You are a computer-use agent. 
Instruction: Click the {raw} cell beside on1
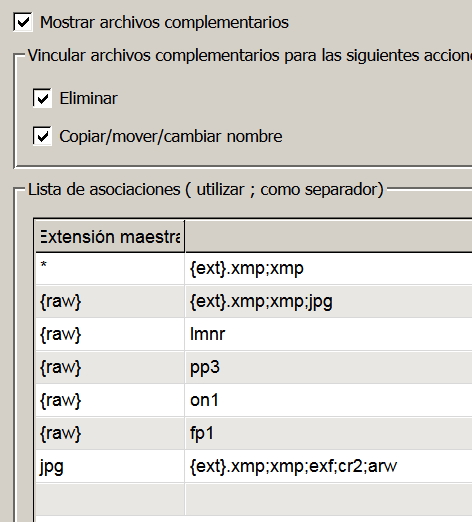[x=110, y=400]
